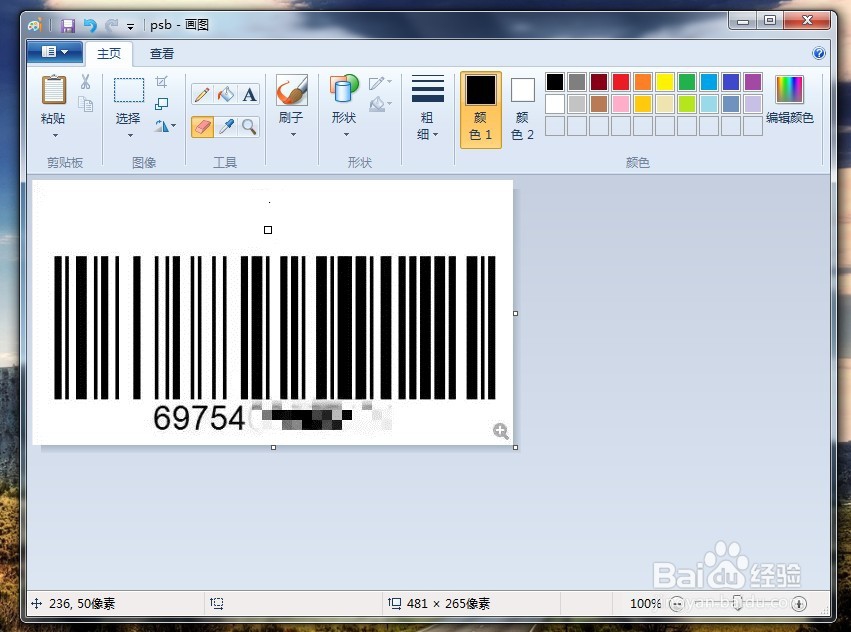Screen dimensions: 851x632
Task: Pick the green color swatch
Action: [687, 82]
